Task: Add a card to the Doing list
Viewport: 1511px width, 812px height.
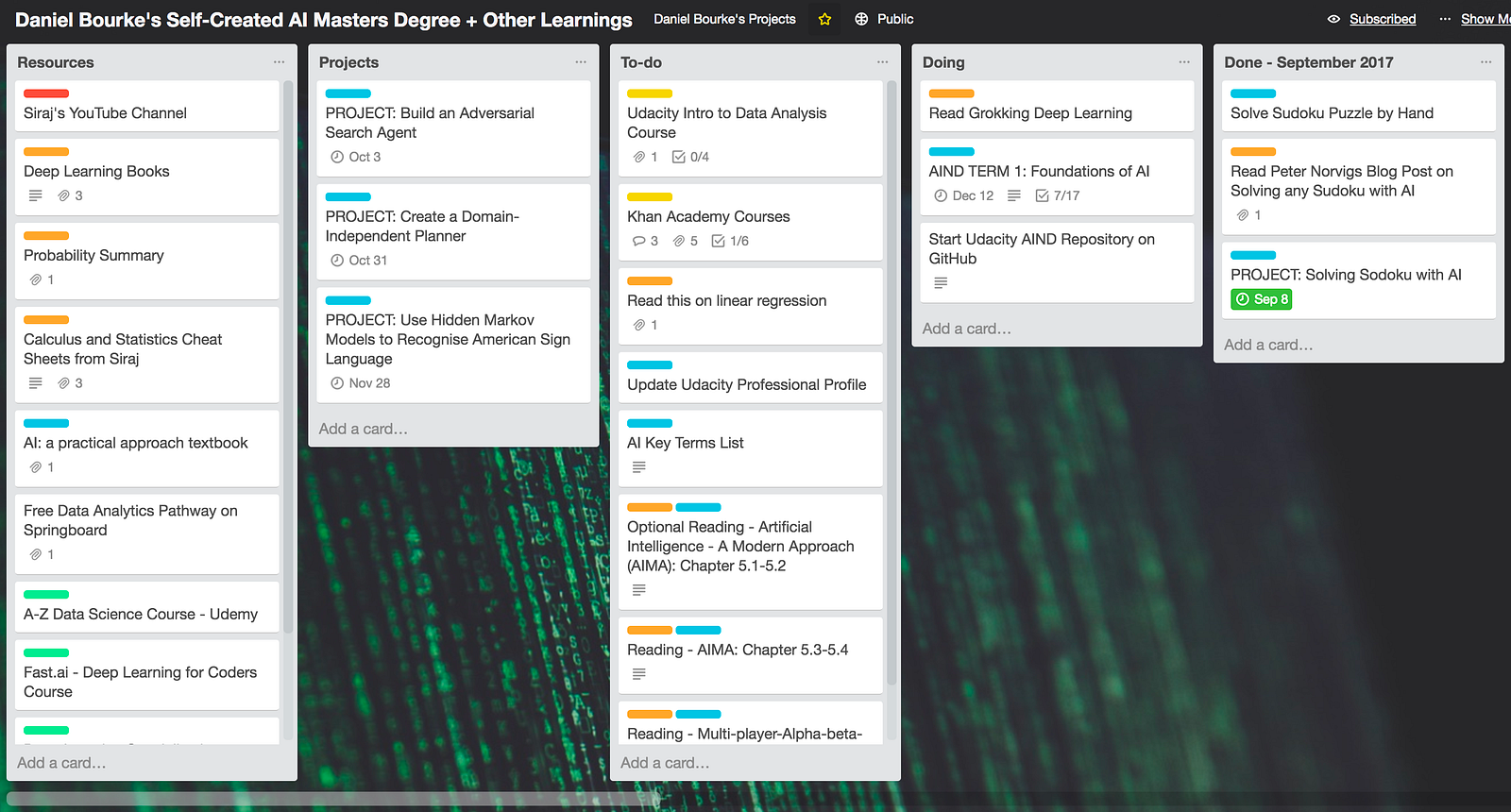Action: [x=966, y=329]
